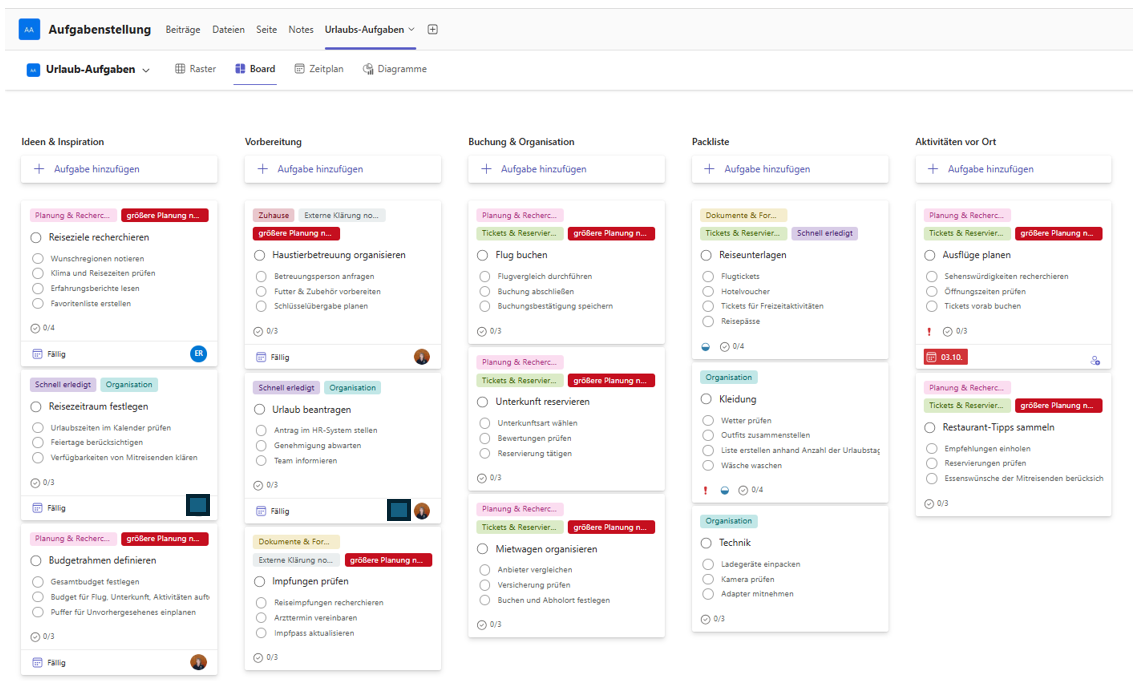The image size is (1140, 681).
Task: Open the Diagramme charts view
Action: click(x=394, y=69)
